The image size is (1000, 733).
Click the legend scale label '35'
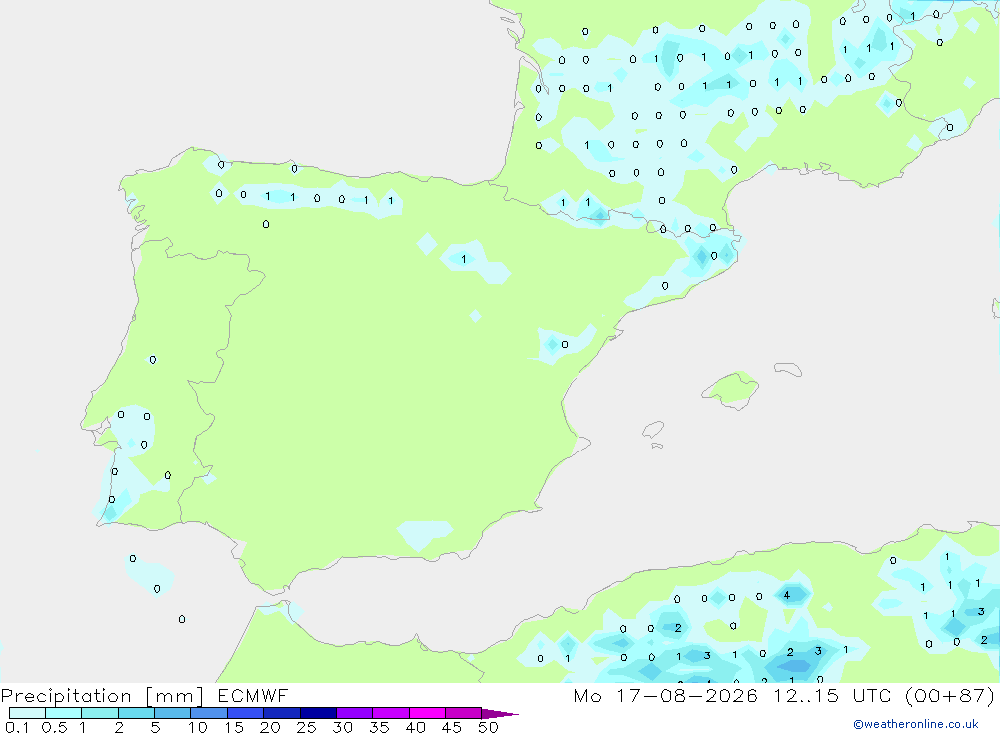tap(379, 727)
